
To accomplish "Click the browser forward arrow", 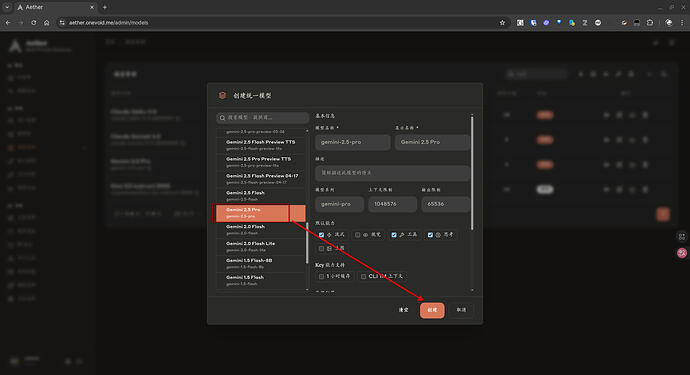I will pos(21,22).
